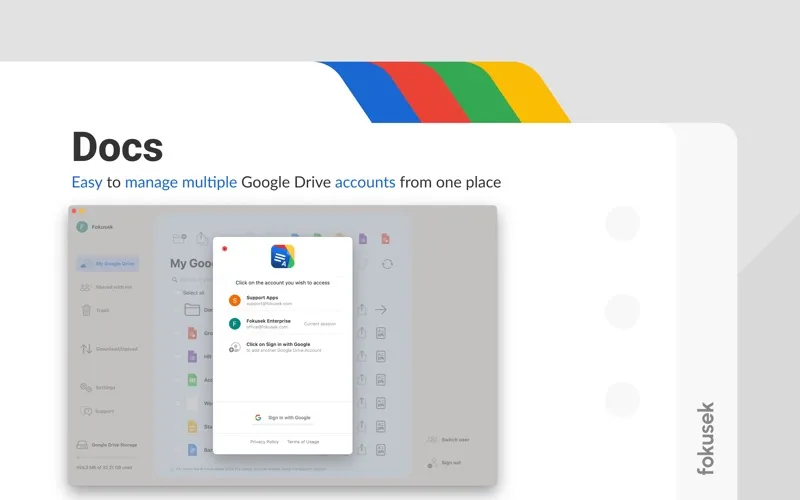800x500 pixels.
Task: Open Settings in the sidebar
Action: click(98, 388)
